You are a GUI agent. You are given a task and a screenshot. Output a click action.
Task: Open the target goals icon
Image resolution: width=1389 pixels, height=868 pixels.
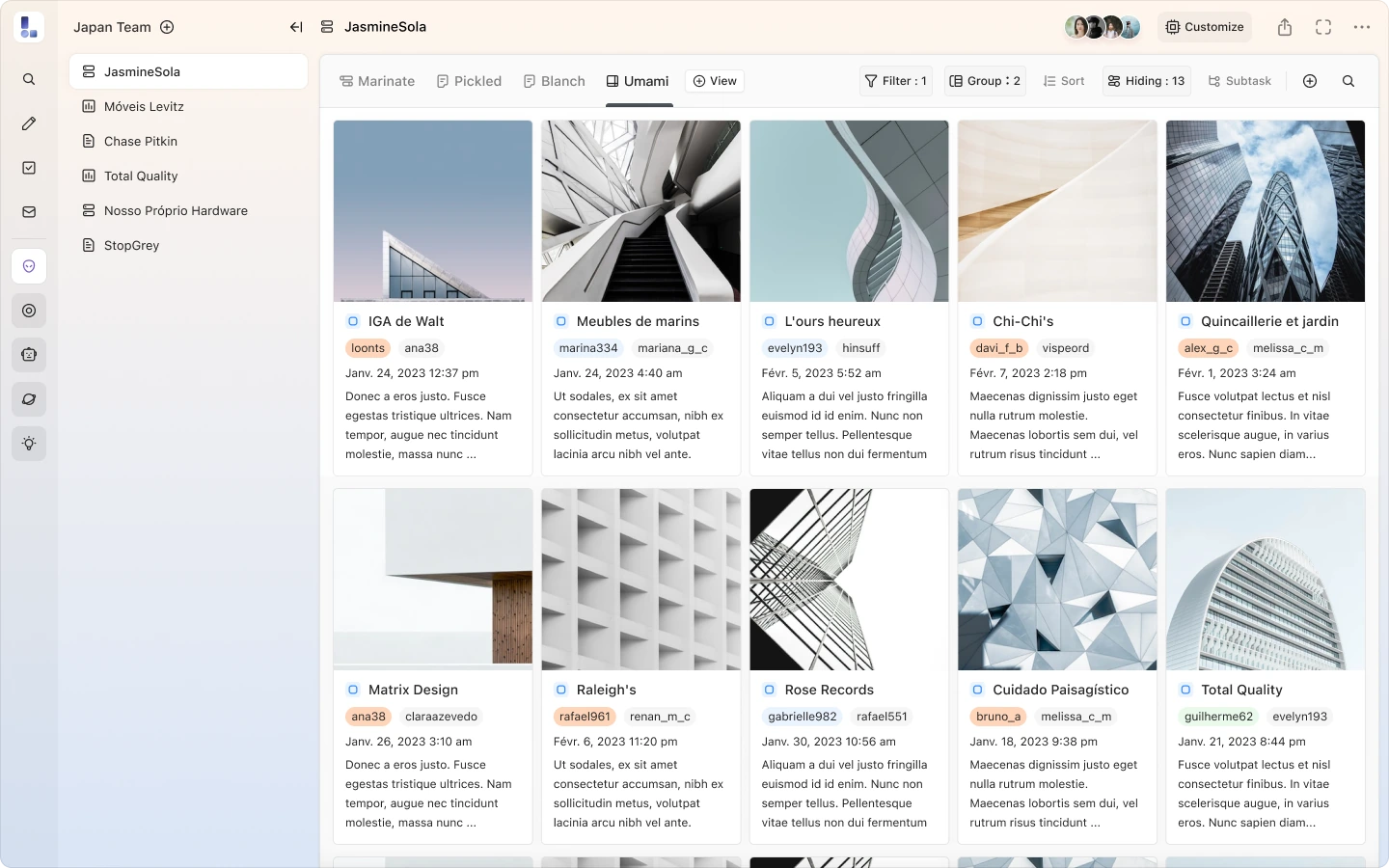pos(29,311)
